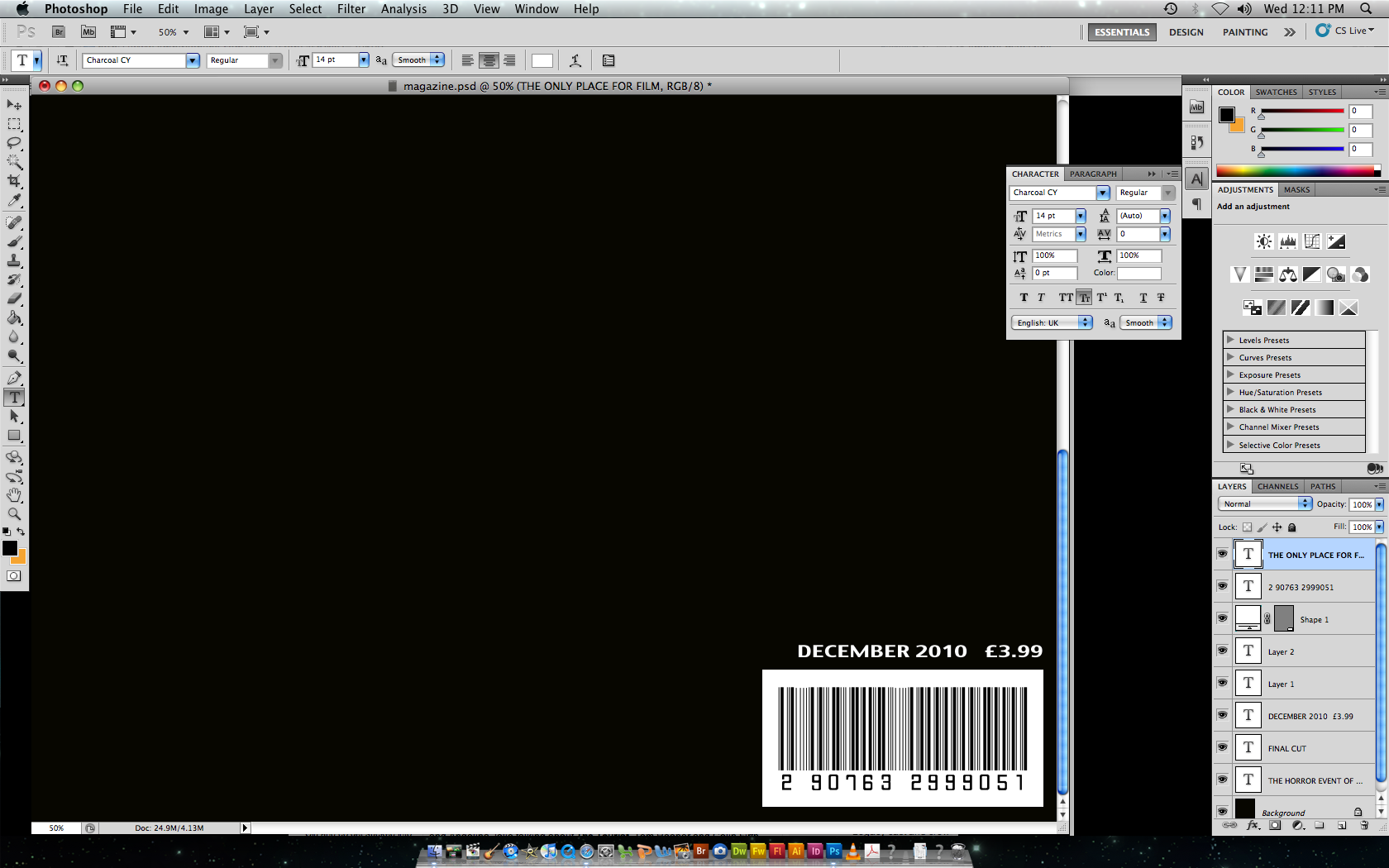Hide THE ONLY PLACE FOR F... layer
This screenshot has height=868, width=1389.
point(1222,554)
